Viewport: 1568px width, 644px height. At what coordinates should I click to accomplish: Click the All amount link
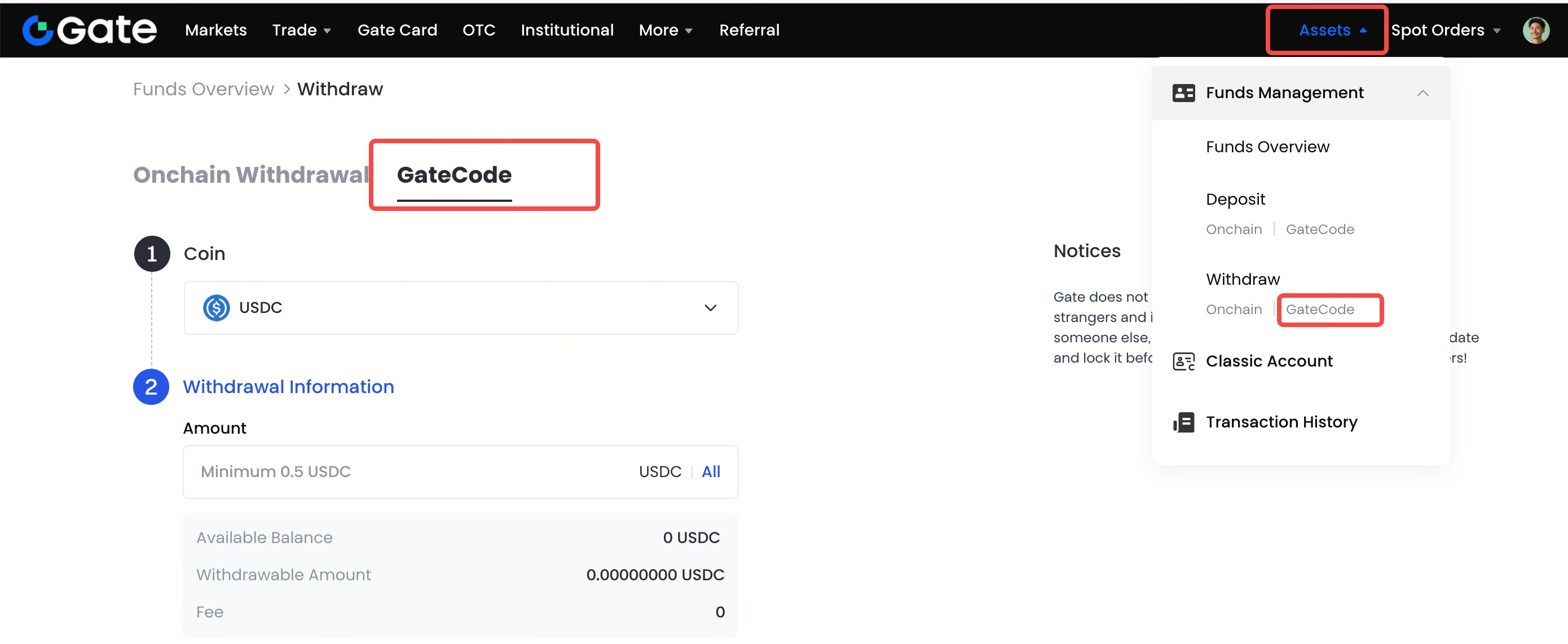click(710, 472)
